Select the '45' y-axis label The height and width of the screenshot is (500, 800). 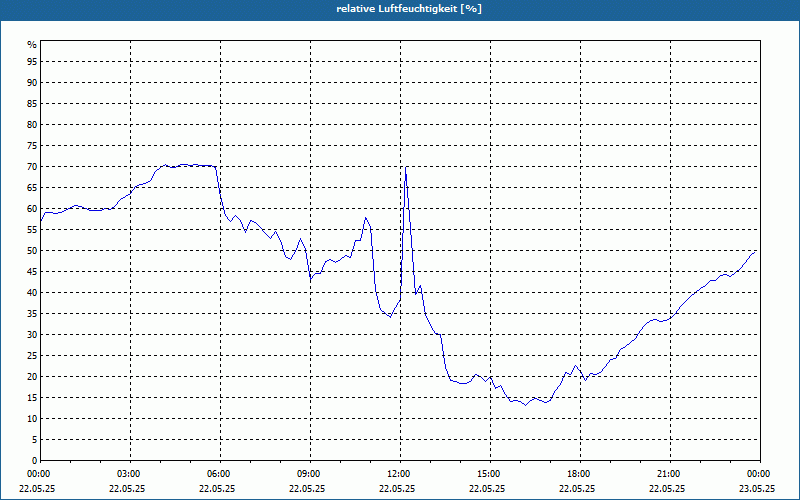point(32,272)
